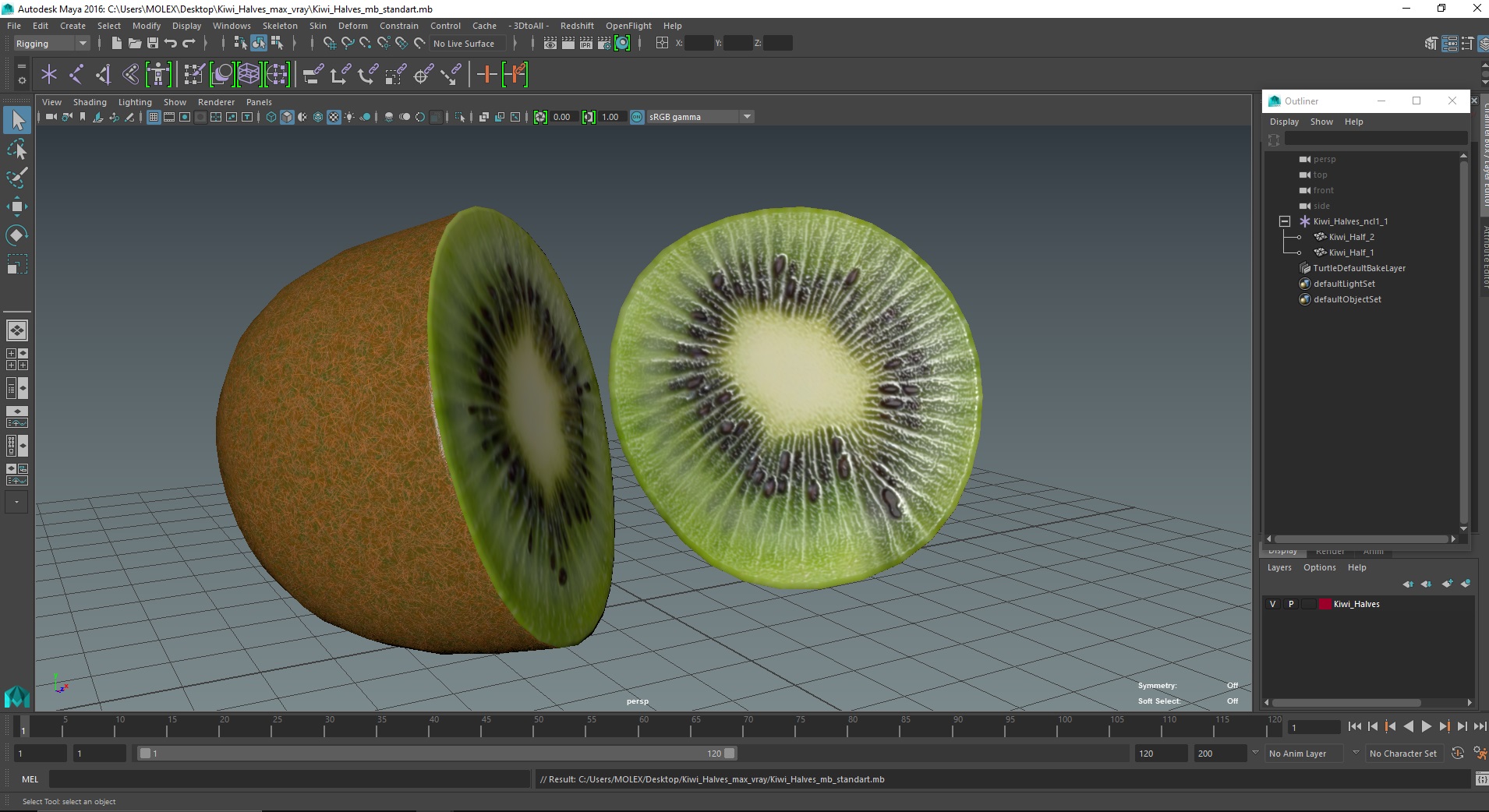Create a new empty display layer

[x=1447, y=584]
